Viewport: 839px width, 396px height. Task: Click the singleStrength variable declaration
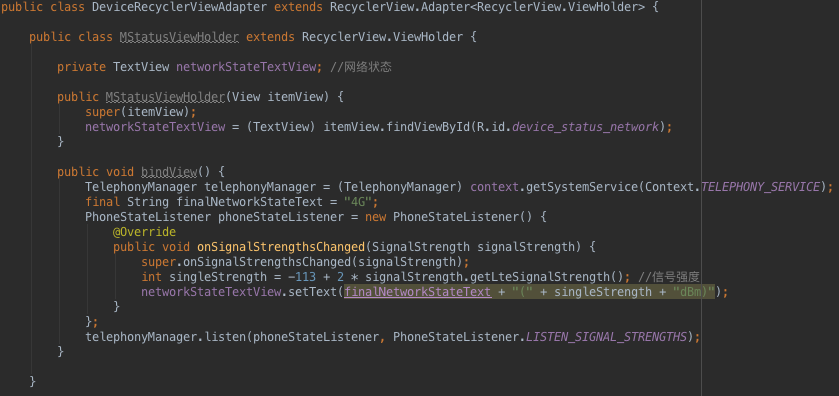[218, 277]
